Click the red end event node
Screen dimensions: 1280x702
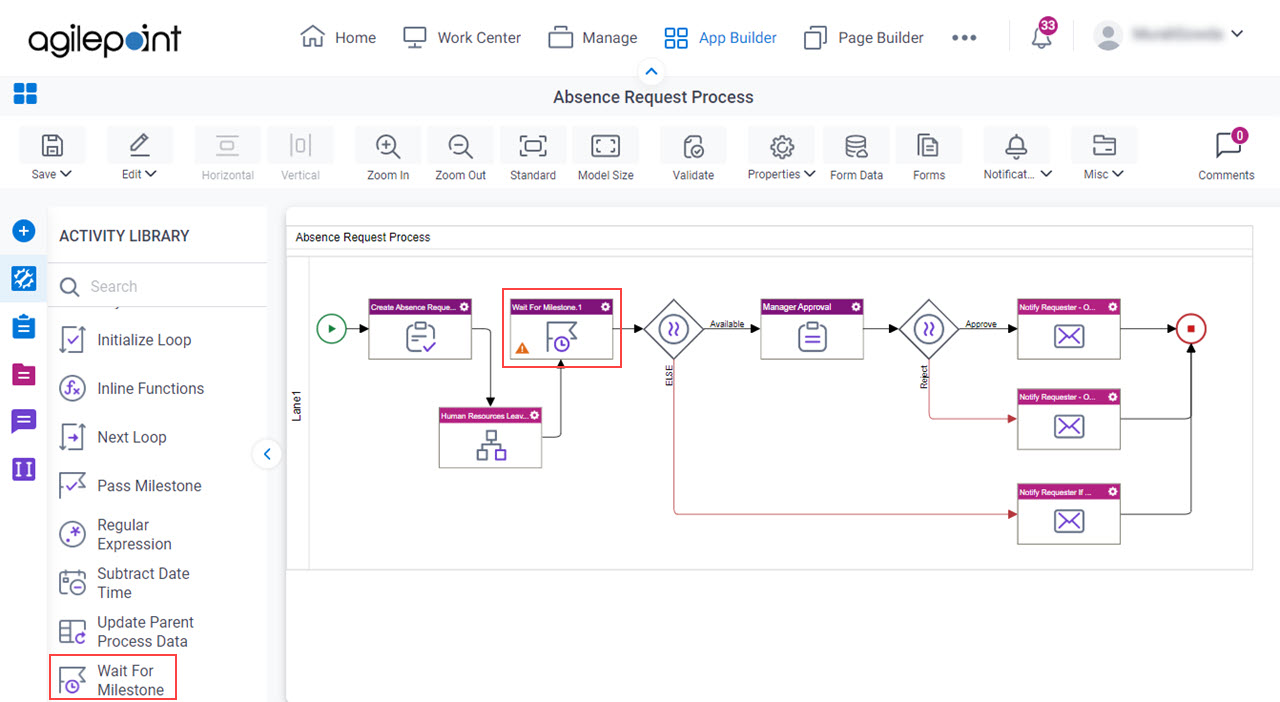pos(1191,328)
